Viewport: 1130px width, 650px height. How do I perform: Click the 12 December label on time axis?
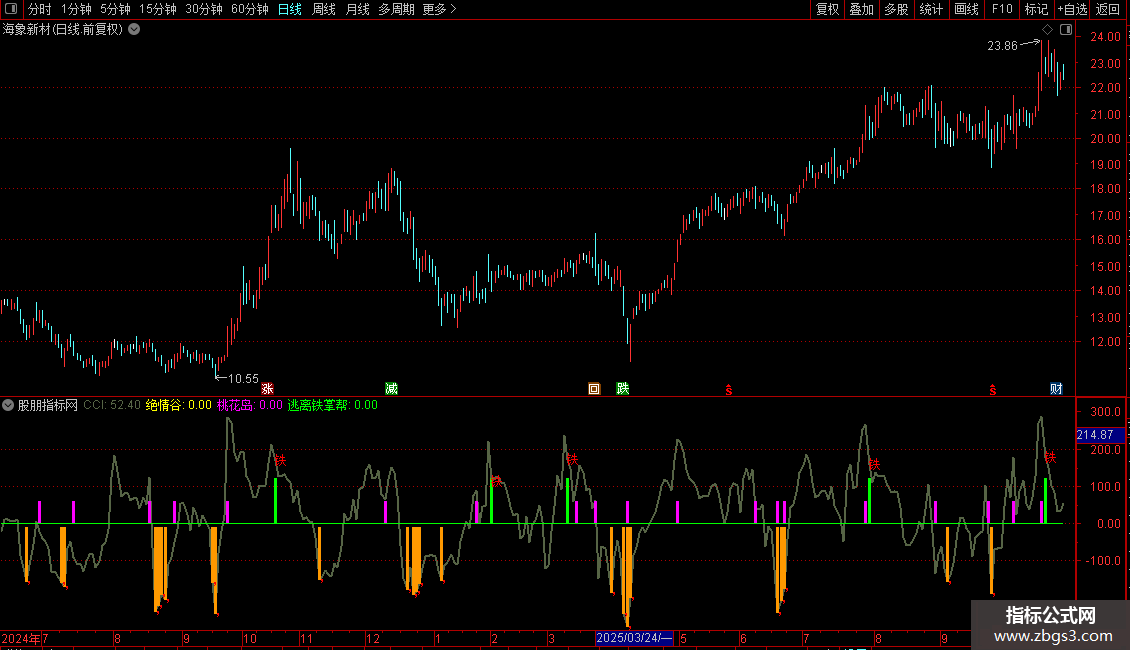(x=373, y=638)
